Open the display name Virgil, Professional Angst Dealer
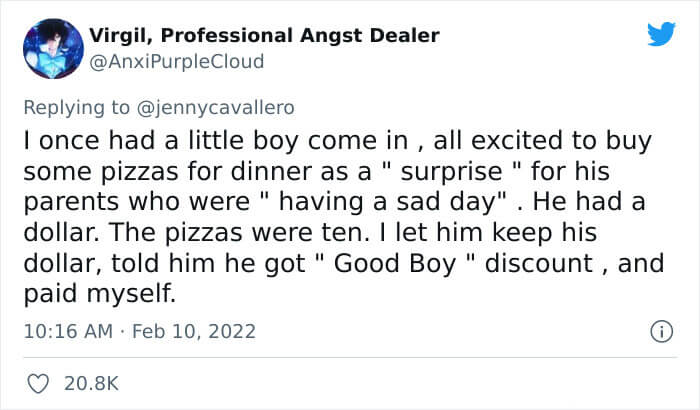 [x=264, y=36]
